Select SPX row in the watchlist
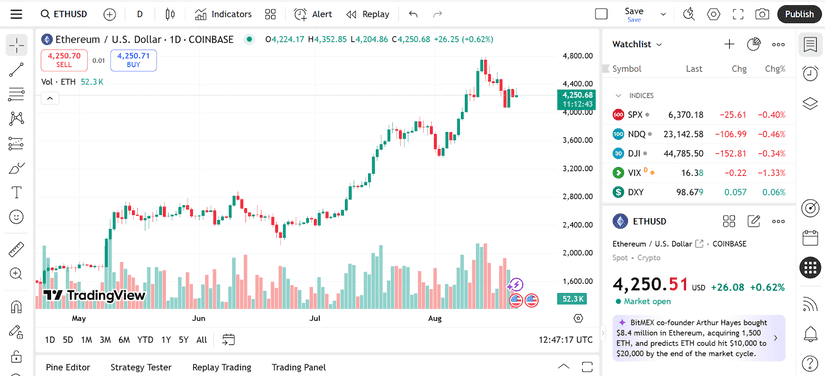This screenshot has height=376, width=825. pos(699,115)
